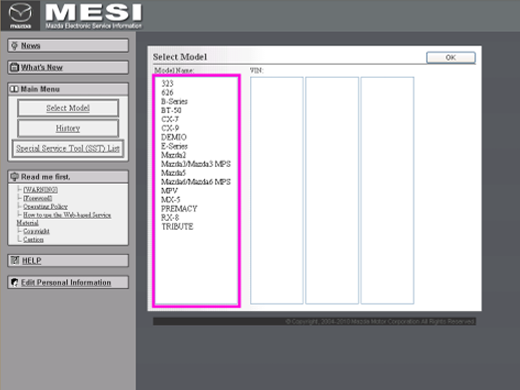Open Special Service Tool (SST) List
Screen dimensions: 520x390
(x=68, y=149)
